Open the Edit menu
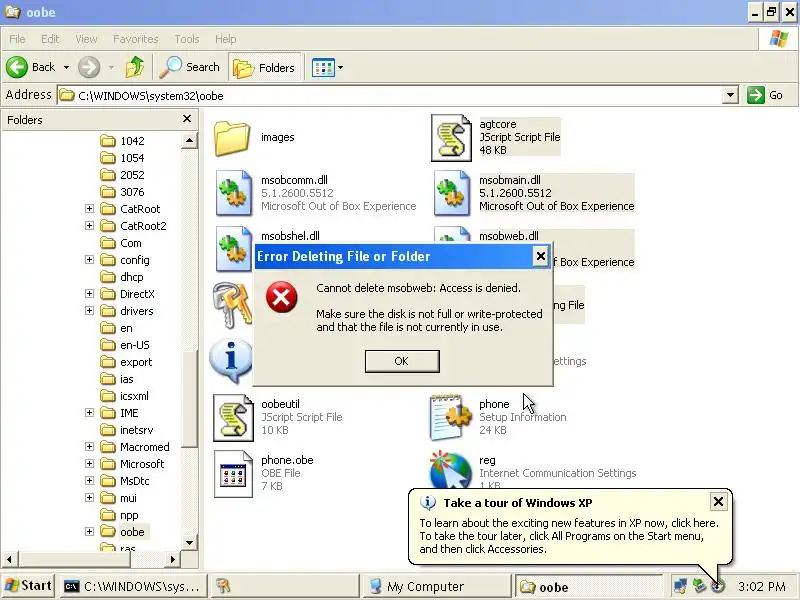The height and width of the screenshot is (600, 800). point(50,39)
